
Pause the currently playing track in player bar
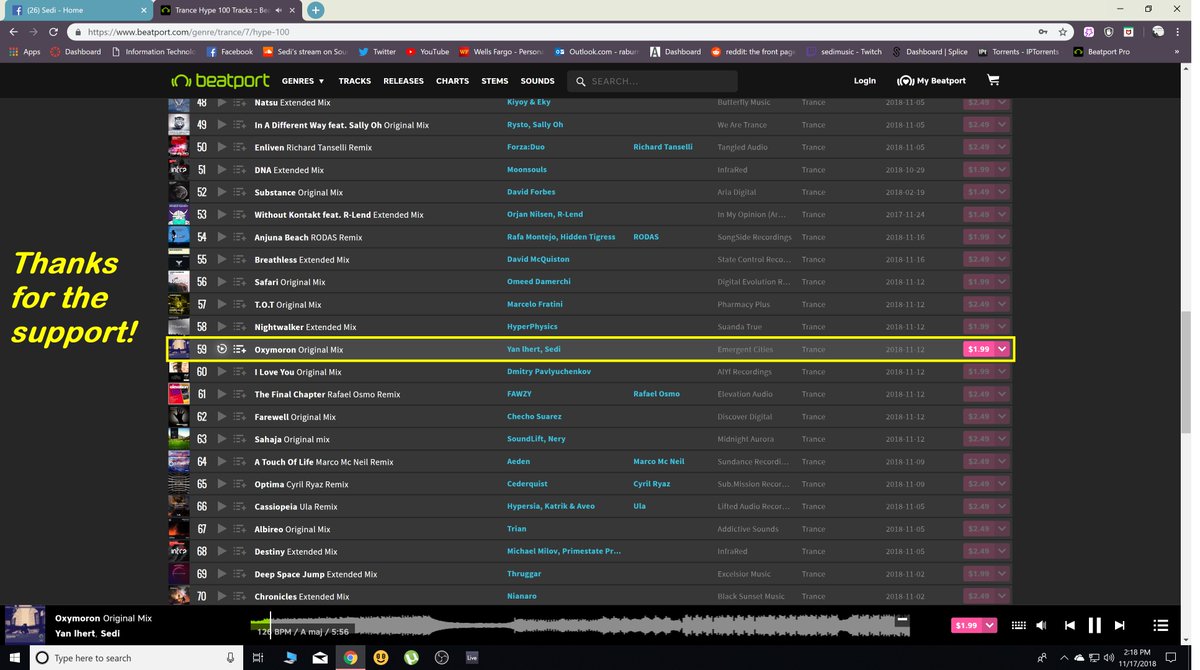pos(1094,625)
